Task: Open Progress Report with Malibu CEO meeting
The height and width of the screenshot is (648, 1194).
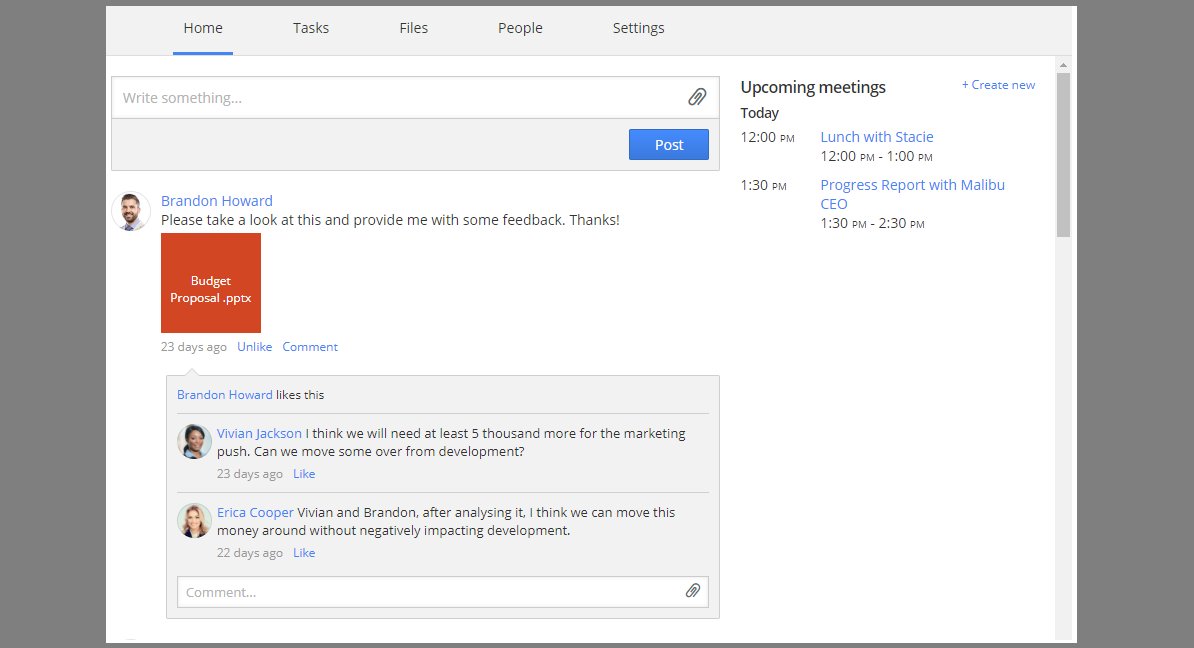Action: (x=912, y=194)
